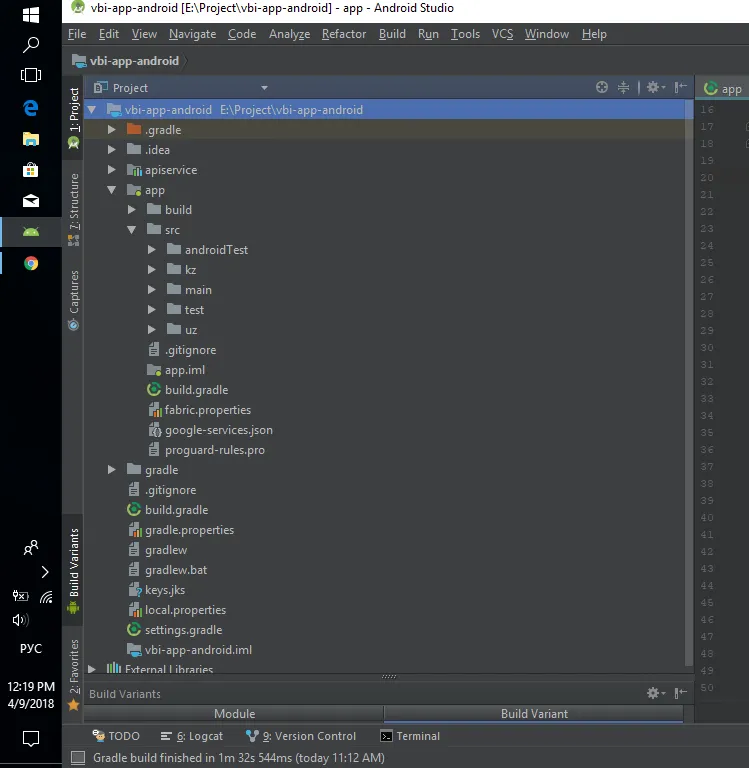Open Windows Task View

pyautogui.click(x=31, y=75)
